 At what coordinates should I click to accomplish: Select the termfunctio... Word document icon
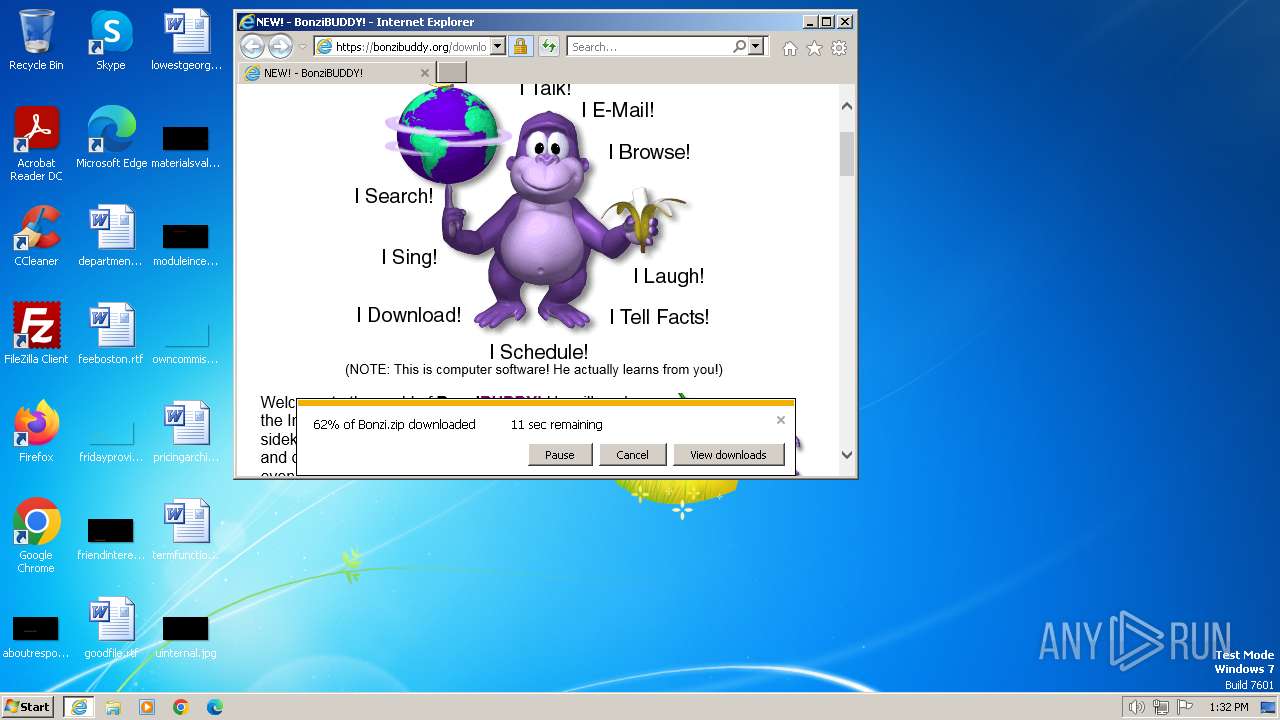click(186, 530)
